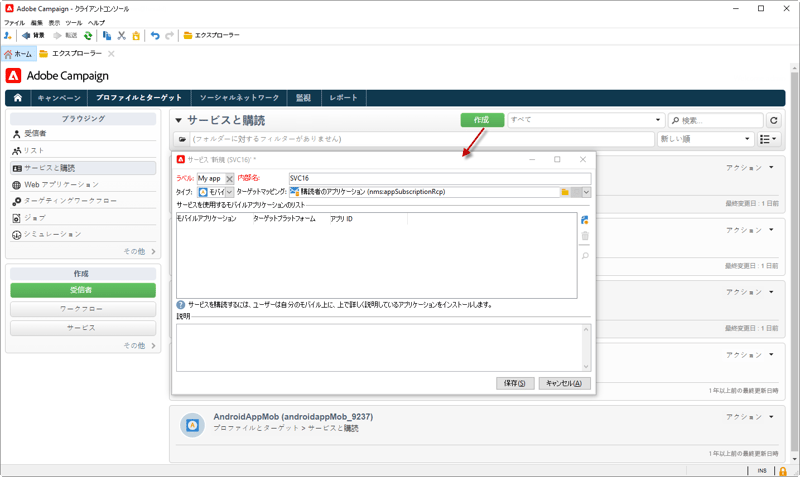Open アクション menu for AndroidAppMob
Image resolution: width=800 pixels, height=477 pixels.
(750, 417)
